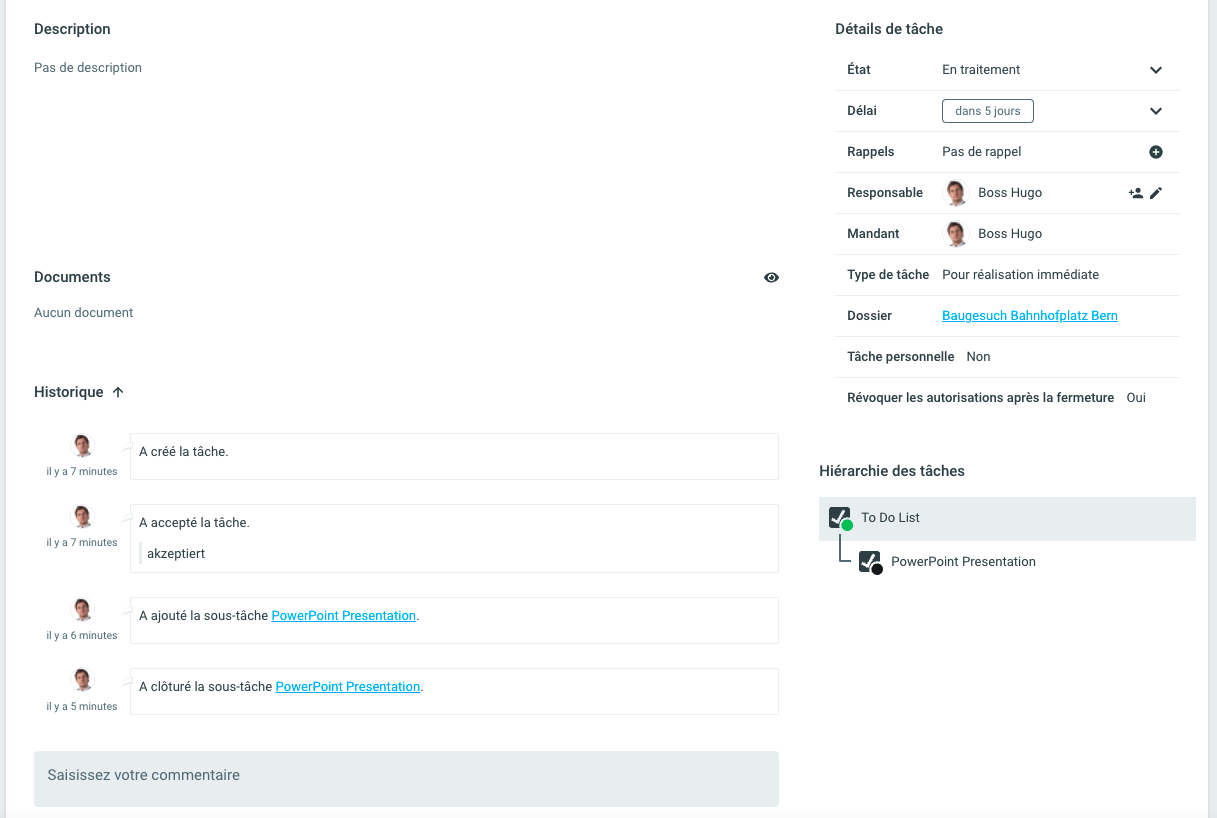Viewport: 1217px width, 818px height.
Task: Click the add-person icon beside Responsable
Action: tap(1136, 193)
